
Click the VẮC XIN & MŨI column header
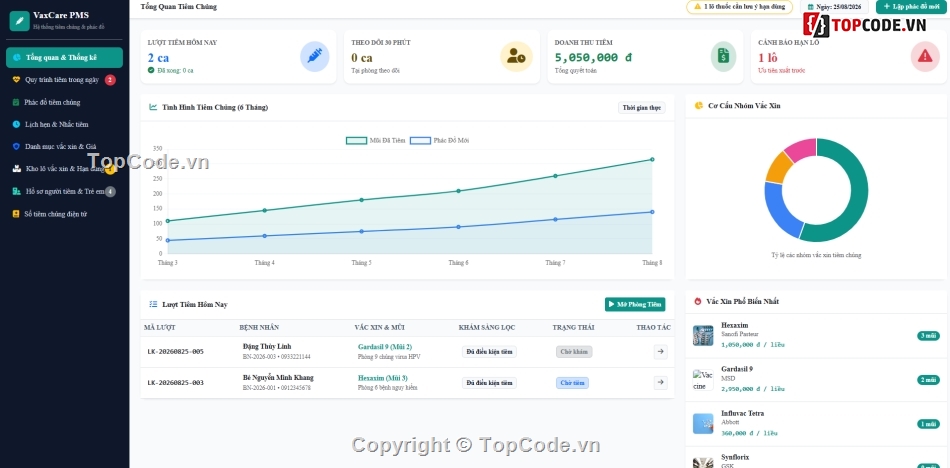pyautogui.click(x=379, y=327)
